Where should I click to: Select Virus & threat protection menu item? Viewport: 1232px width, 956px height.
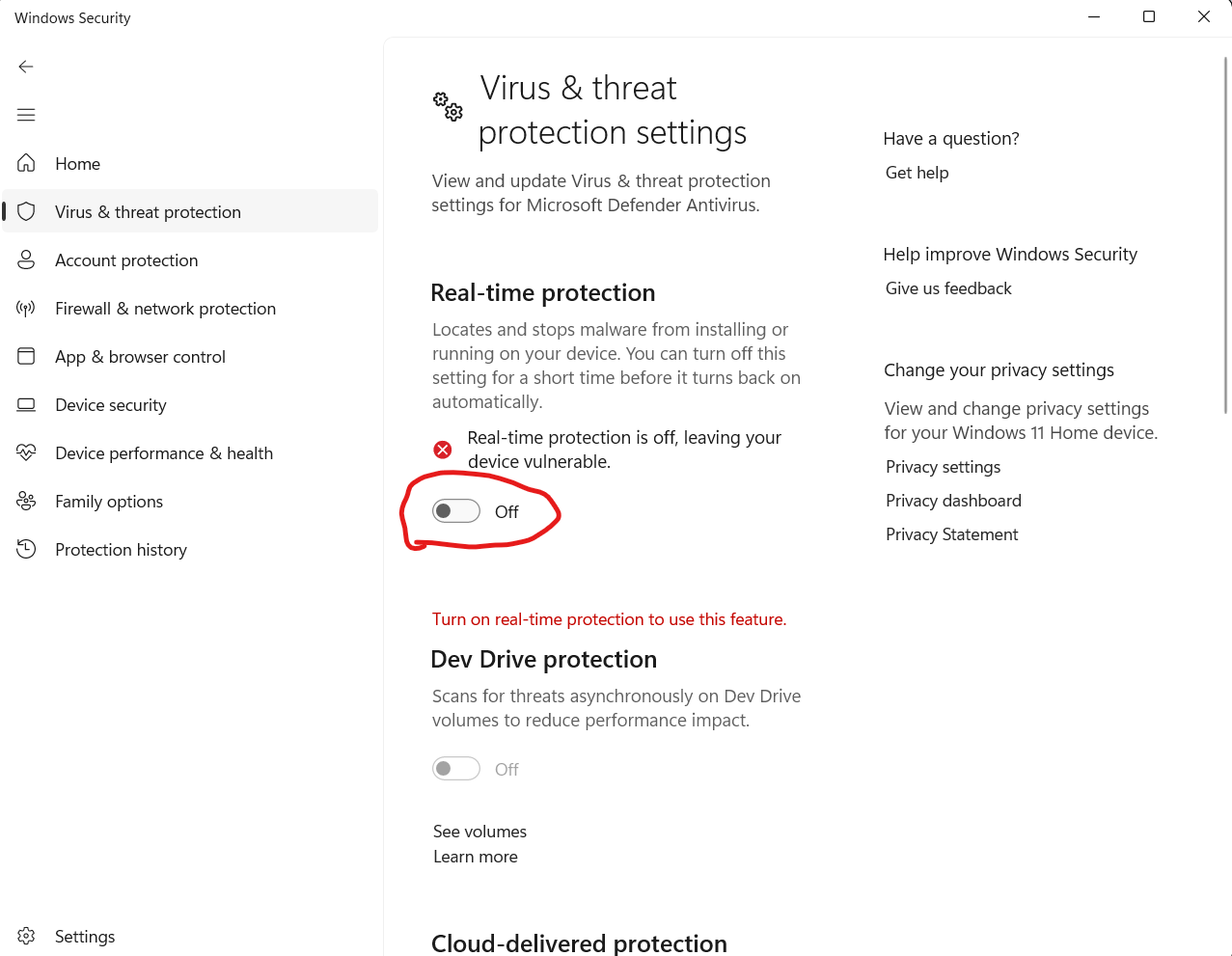pos(191,211)
